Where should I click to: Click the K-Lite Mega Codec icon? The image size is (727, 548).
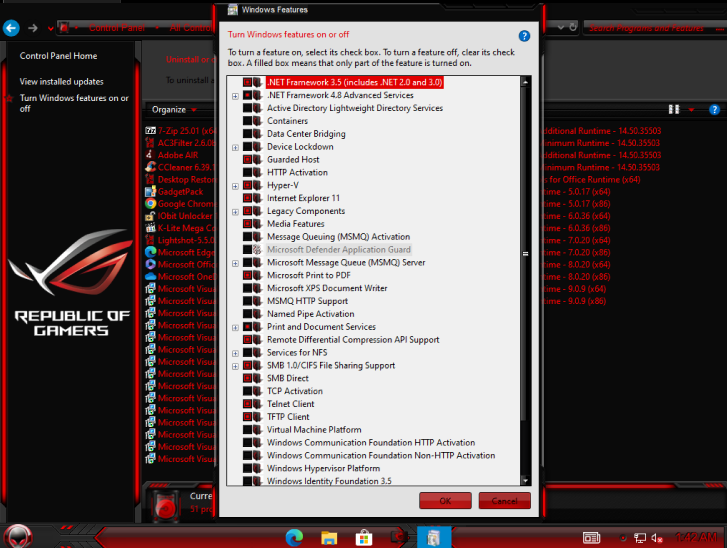pos(150,228)
